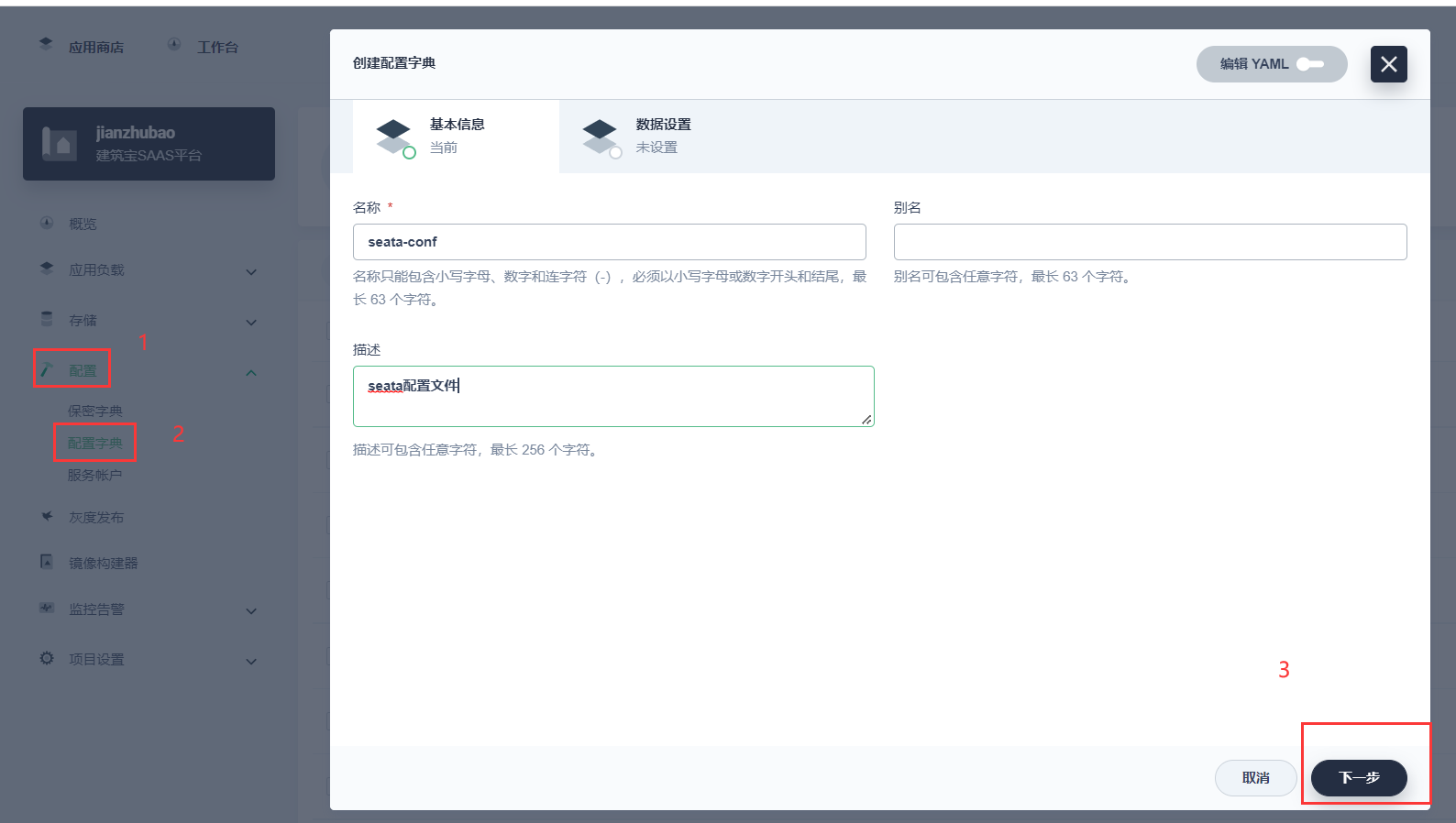Viewport: 1456px width, 823px height.
Task: Click the 下一步 button
Action: (1359, 777)
